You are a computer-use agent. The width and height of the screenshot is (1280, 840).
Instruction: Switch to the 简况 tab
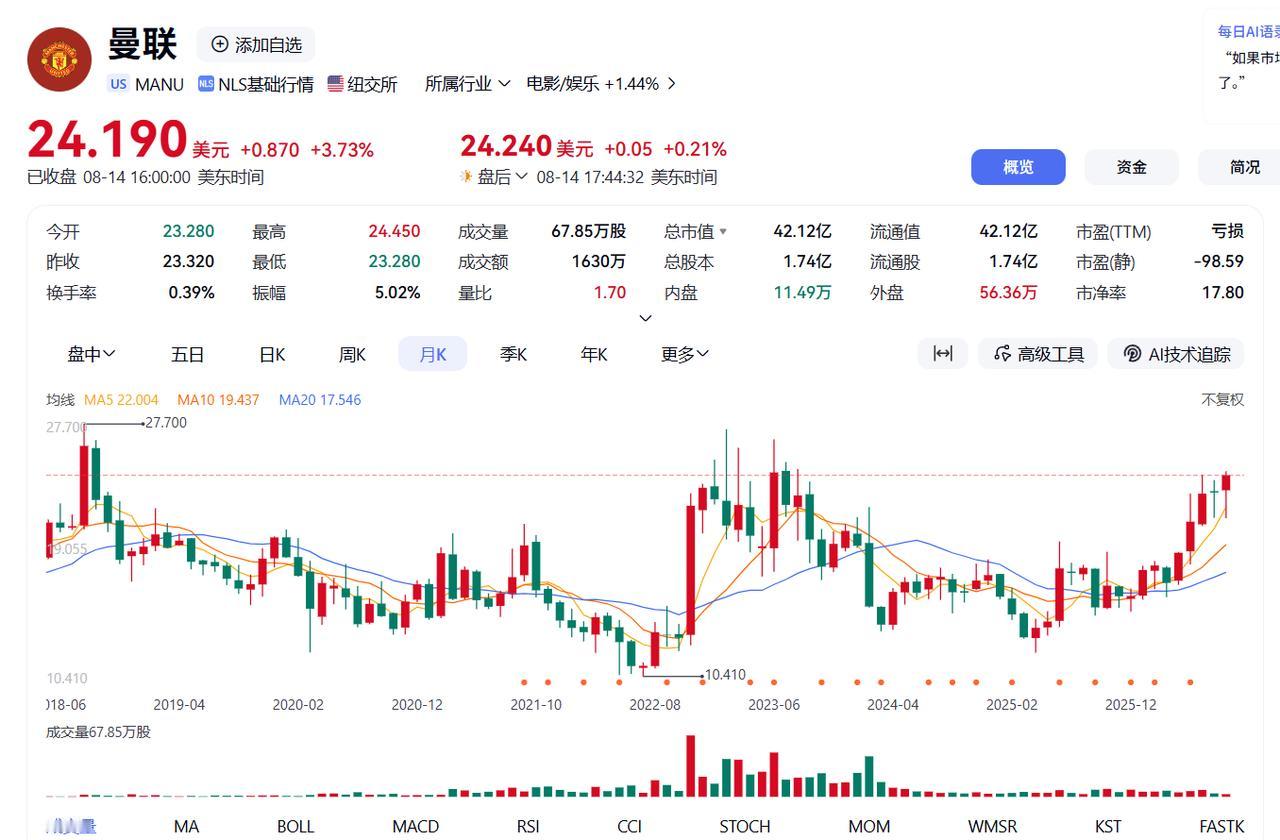pos(1240,167)
